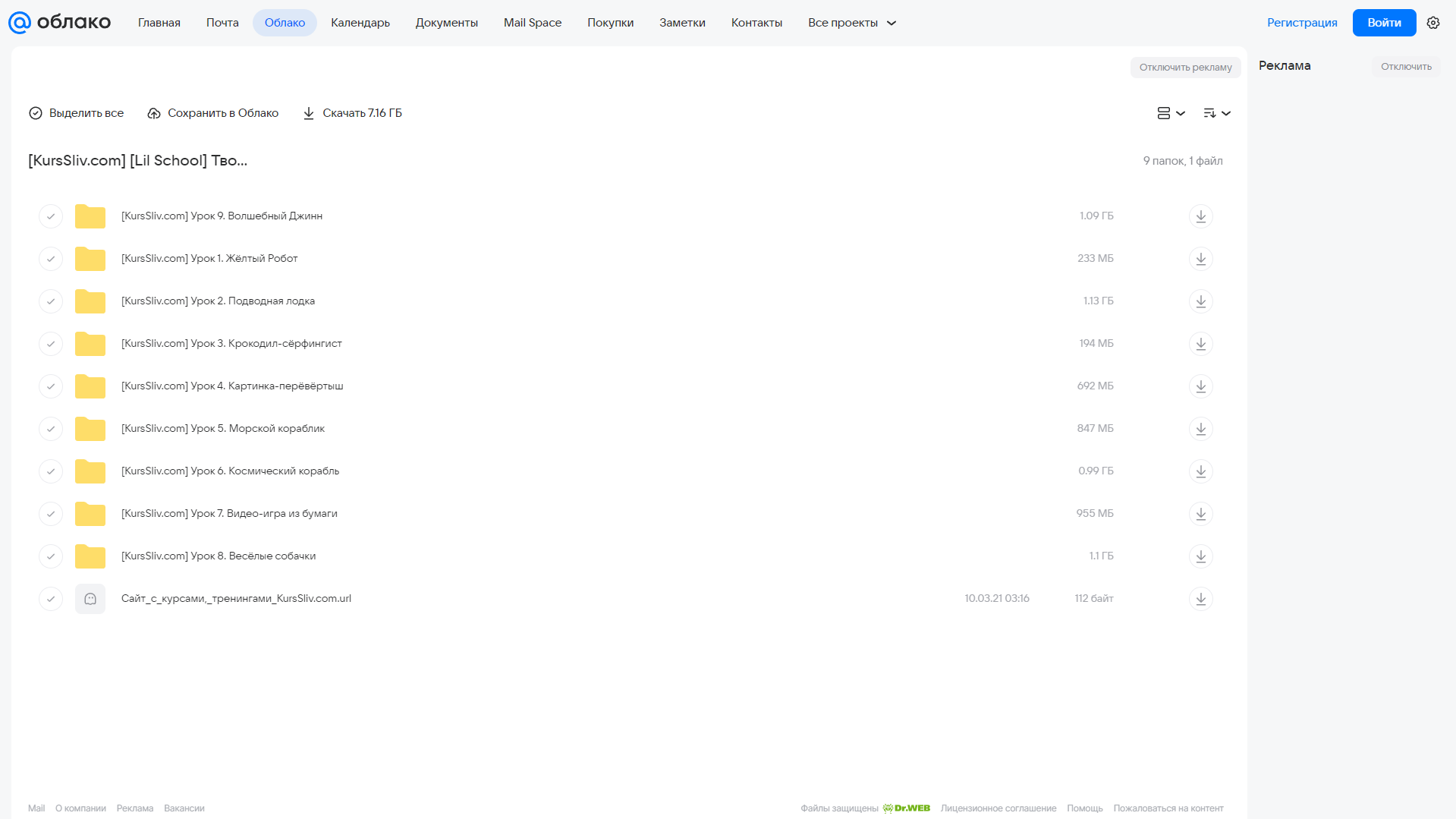Viewport: 1456px width, 819px height.
Task: Click Скачать 7.16 ГБ
Action: [x=353, y=113]
